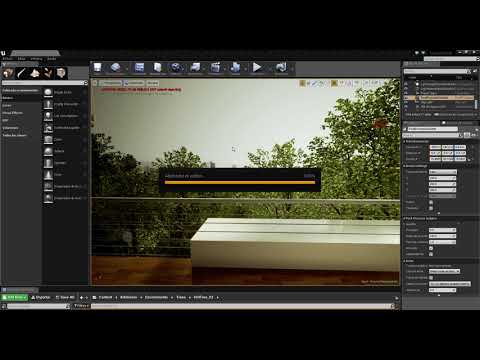The height and width of the screenshot is (360, 480).
Task: Toggle visibility eye of the first outliner row
Action: pos(406,84)
